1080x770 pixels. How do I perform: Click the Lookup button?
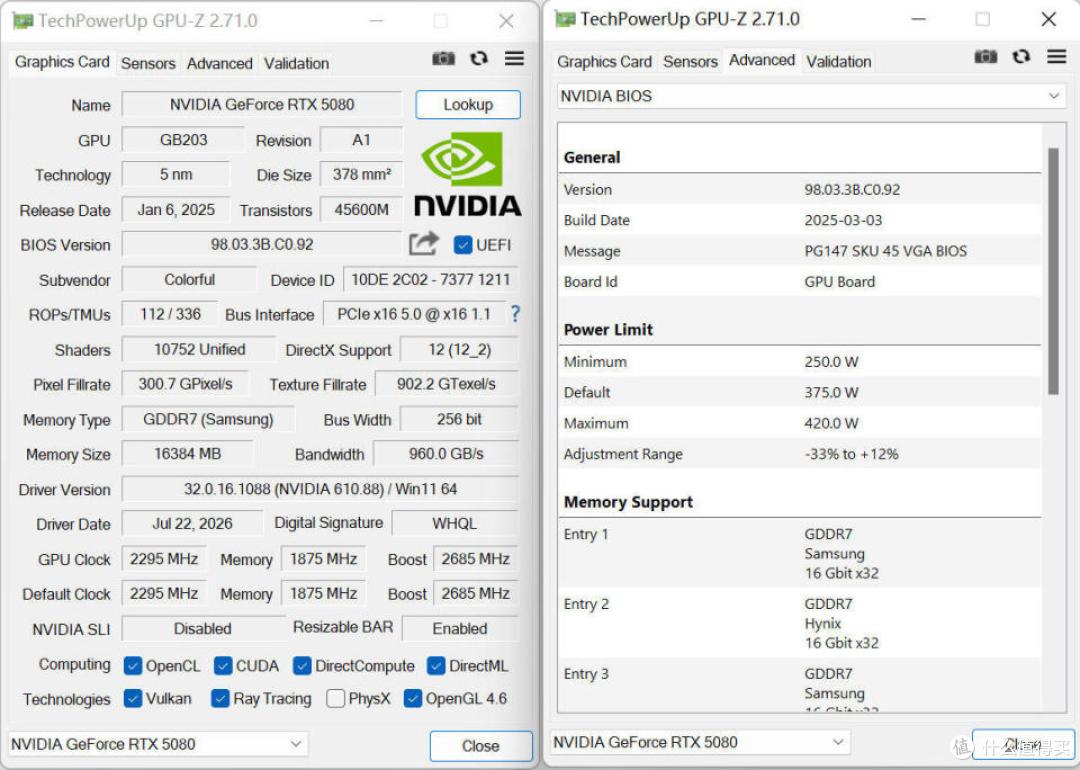pyautogui.click(x=468, y=105)
